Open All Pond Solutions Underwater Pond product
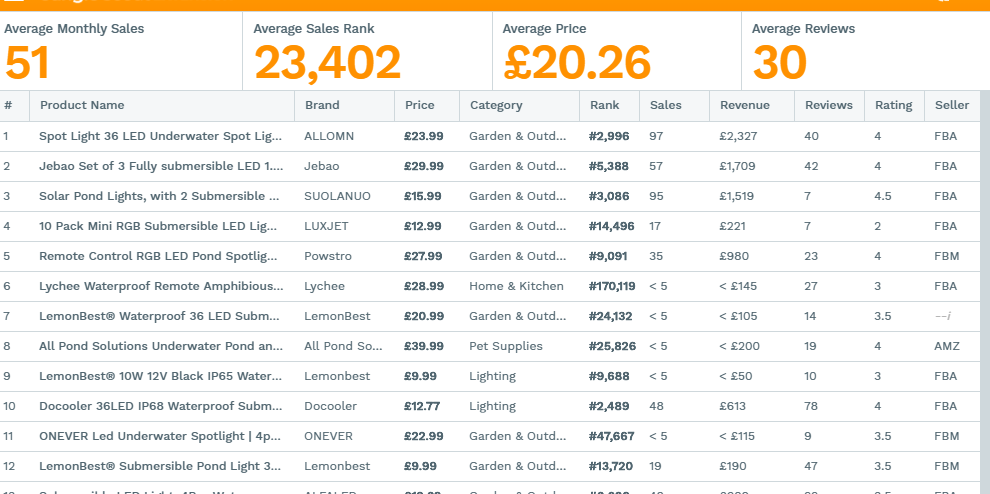 [x=161, y=346]
